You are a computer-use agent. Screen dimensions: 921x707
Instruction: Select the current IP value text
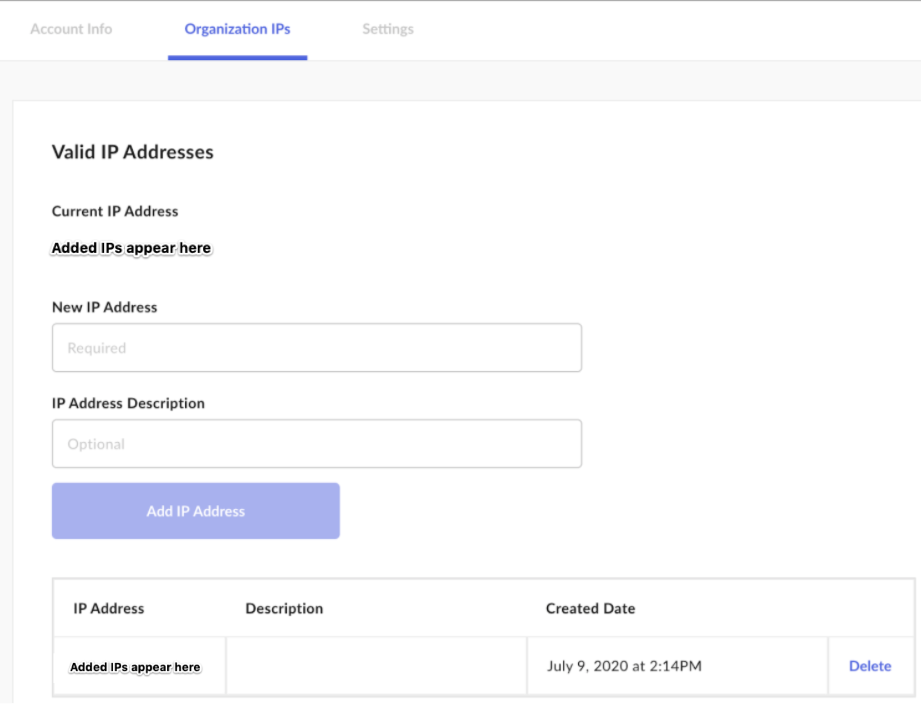[132, 248]
